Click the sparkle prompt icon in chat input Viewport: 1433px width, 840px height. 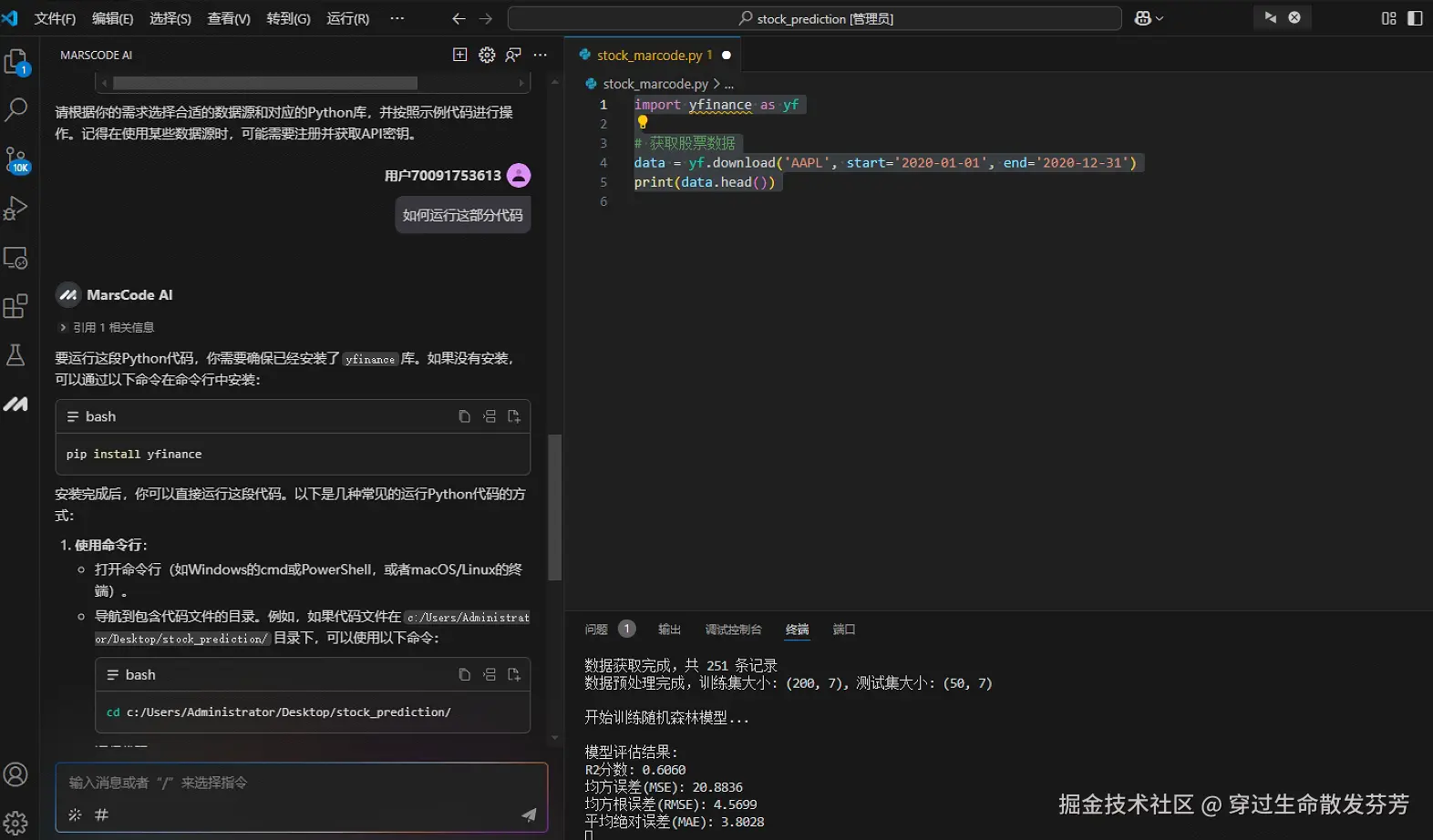click(x=75, y=814)
